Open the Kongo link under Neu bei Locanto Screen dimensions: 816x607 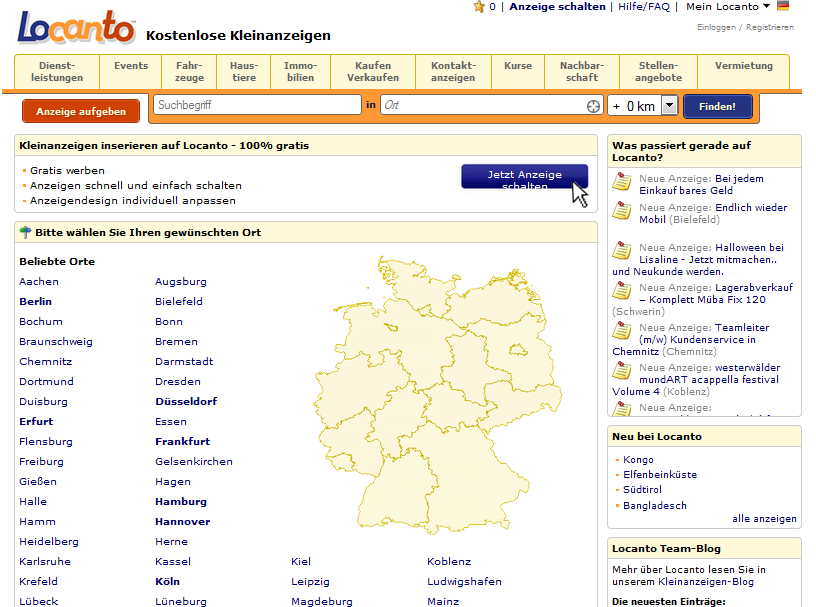[638, 460]
